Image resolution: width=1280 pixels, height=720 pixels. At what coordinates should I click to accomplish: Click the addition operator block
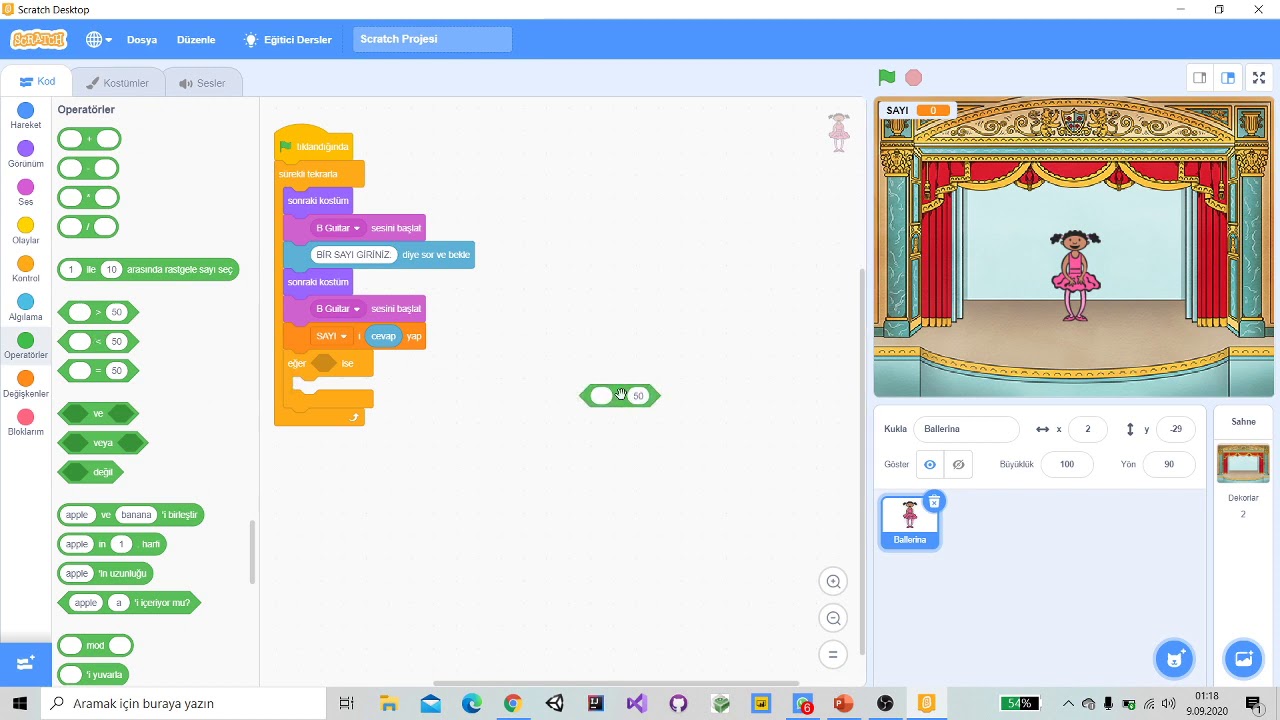coord(89,139)
